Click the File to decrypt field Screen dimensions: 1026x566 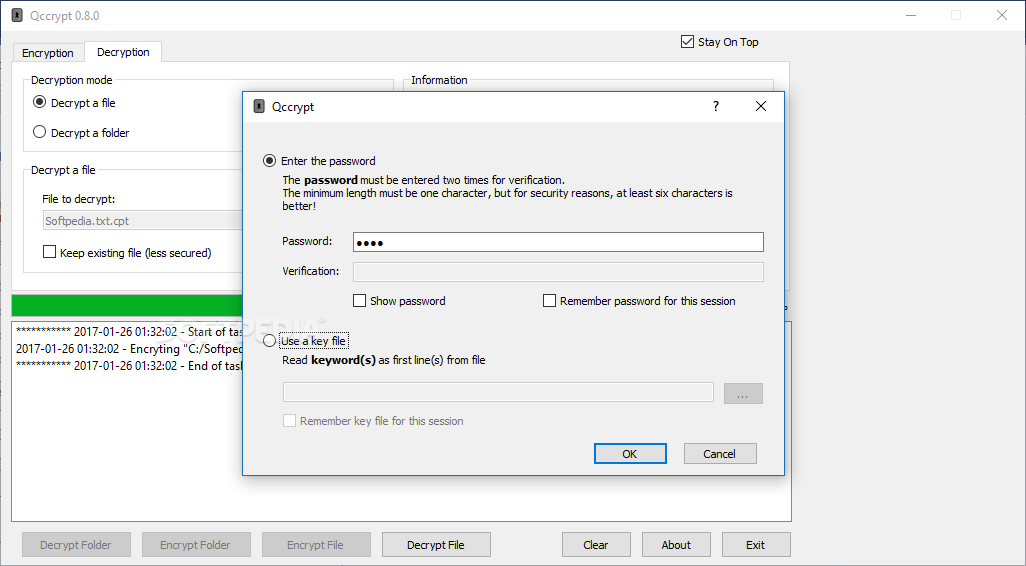143,221
